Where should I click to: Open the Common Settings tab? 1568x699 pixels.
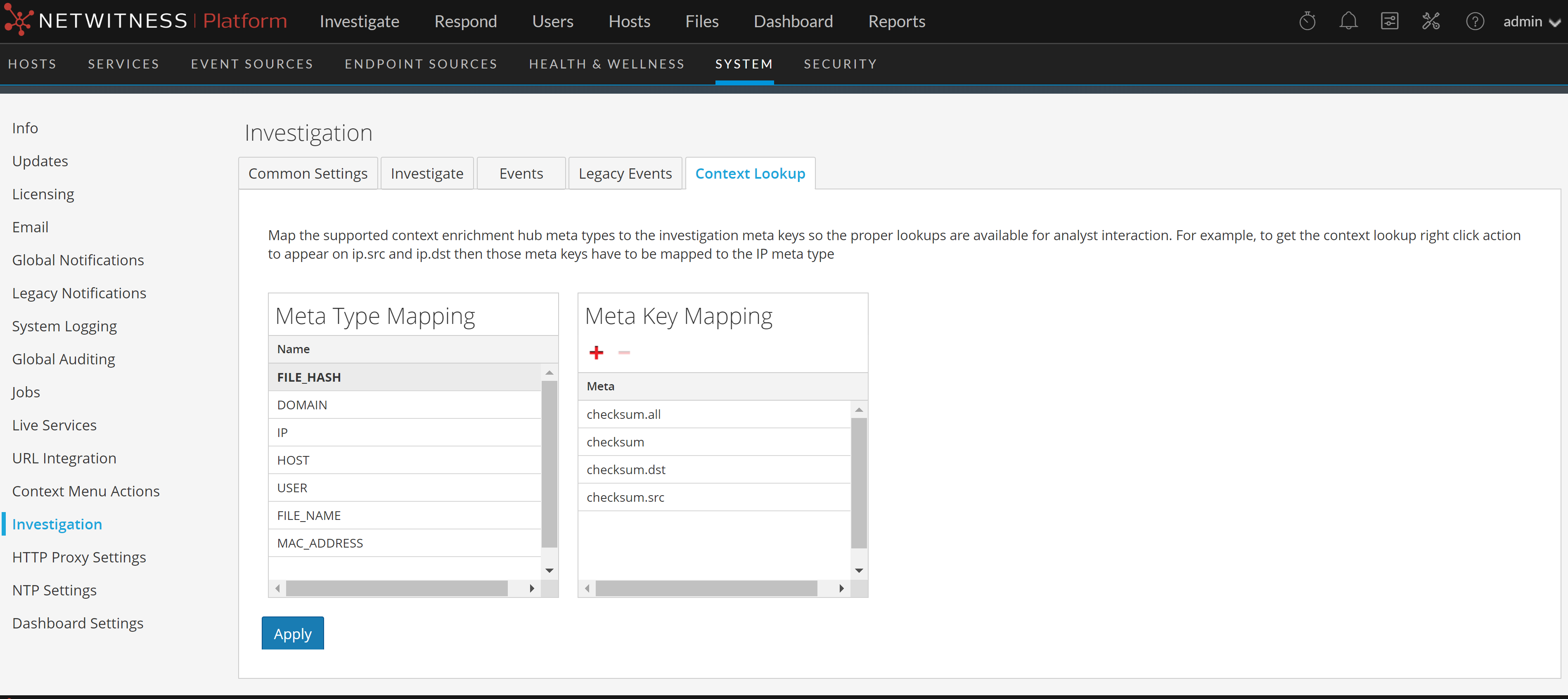(308, 174)
